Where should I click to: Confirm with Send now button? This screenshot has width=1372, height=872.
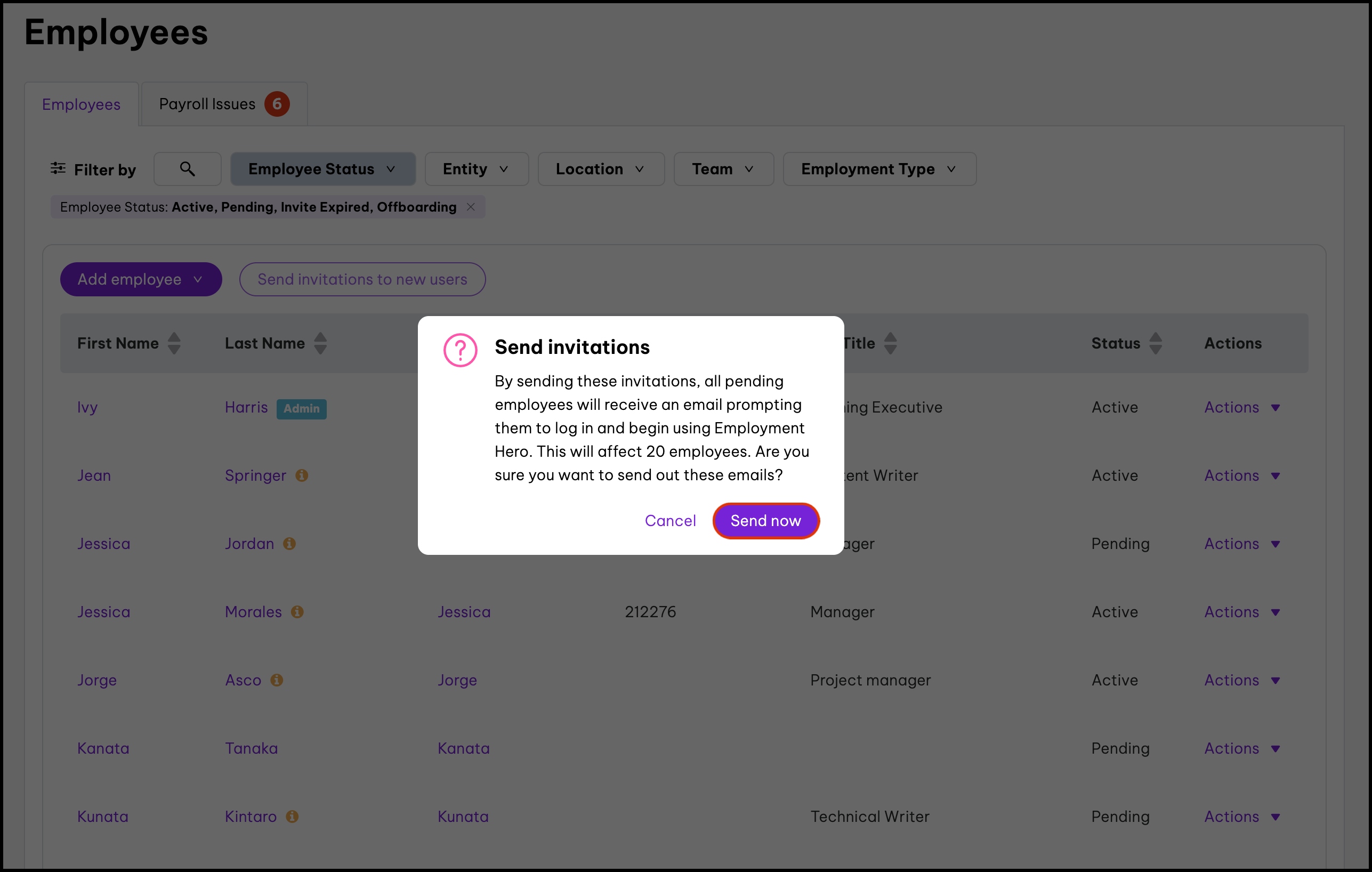(x=765, y=520)
